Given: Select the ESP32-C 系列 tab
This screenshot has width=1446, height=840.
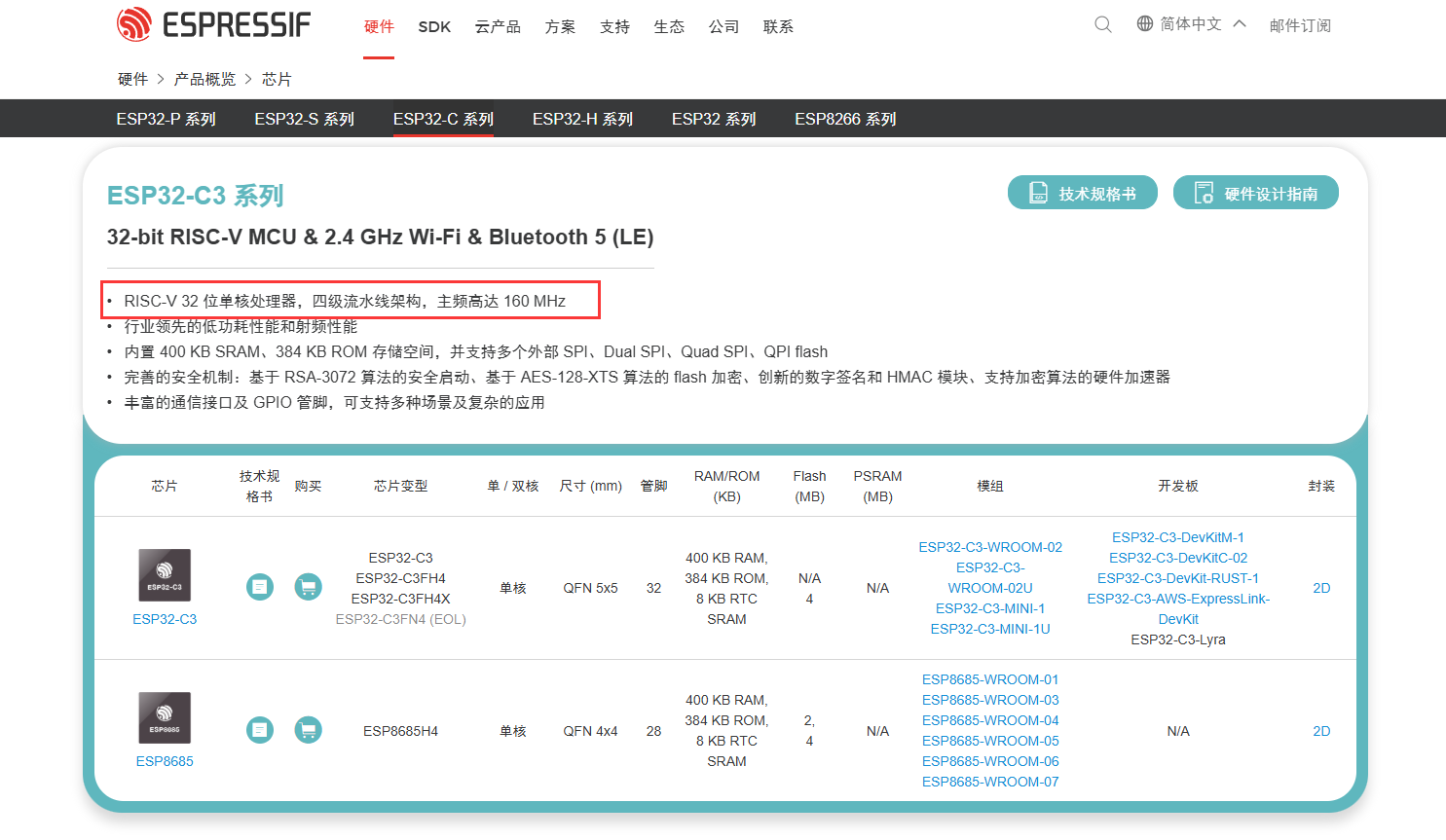Looking at the screenshot, I should click(x=443, y=119).
